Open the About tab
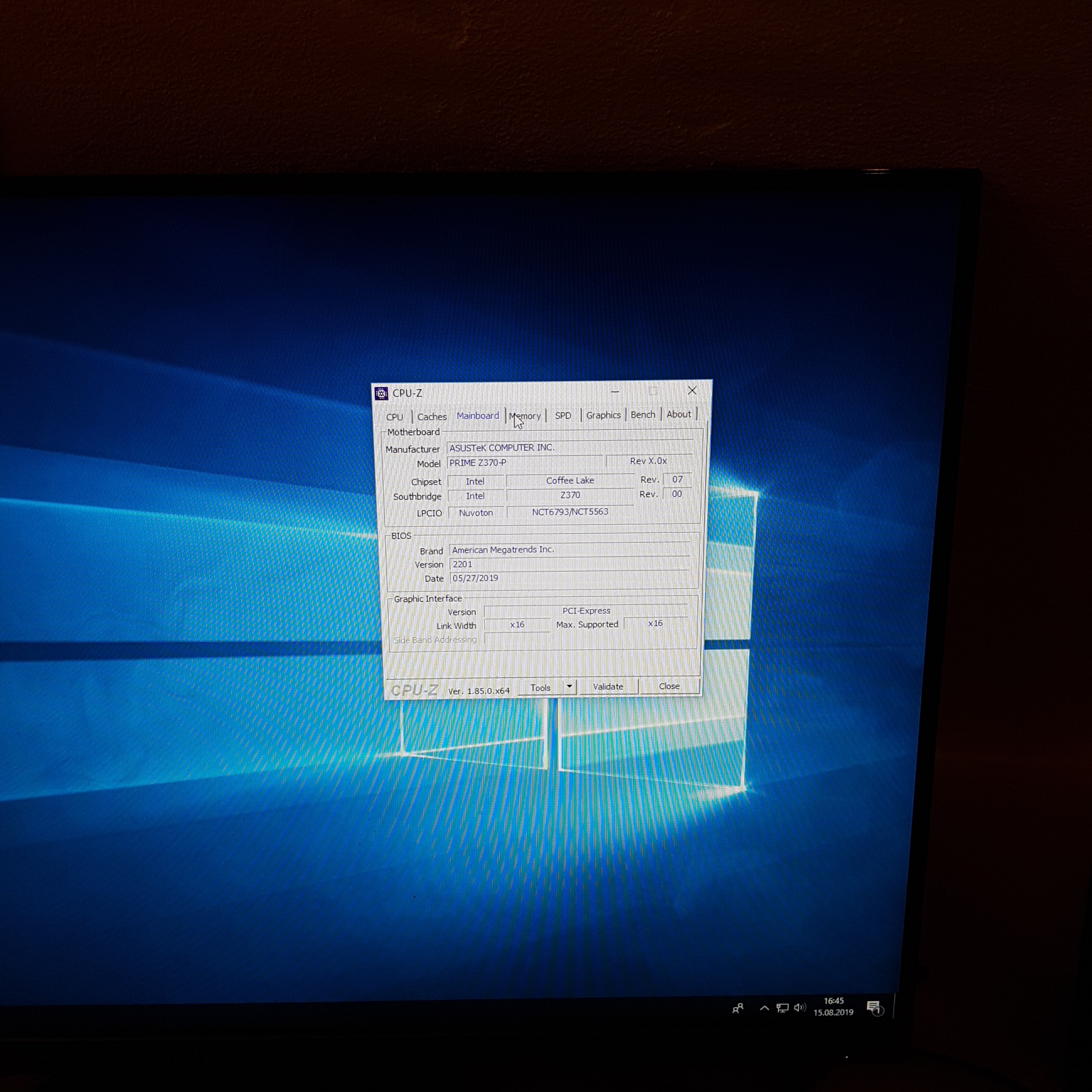 tap(678, 414)
